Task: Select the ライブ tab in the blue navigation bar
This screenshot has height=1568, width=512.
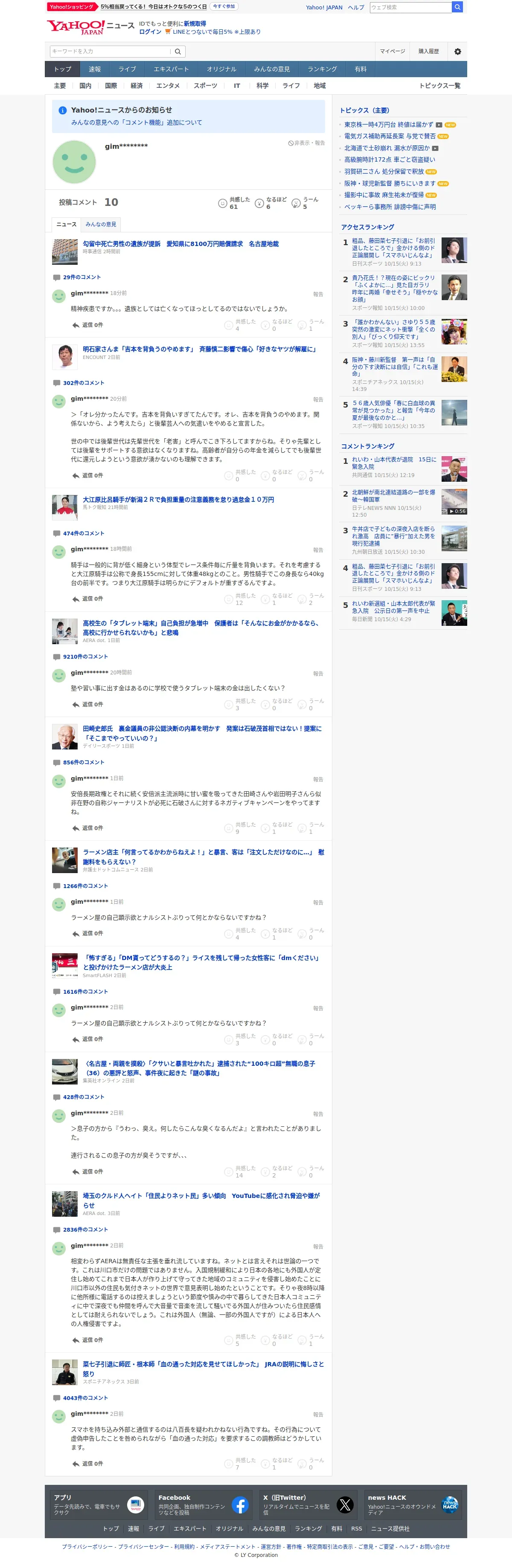Action: tap(127, 69)
